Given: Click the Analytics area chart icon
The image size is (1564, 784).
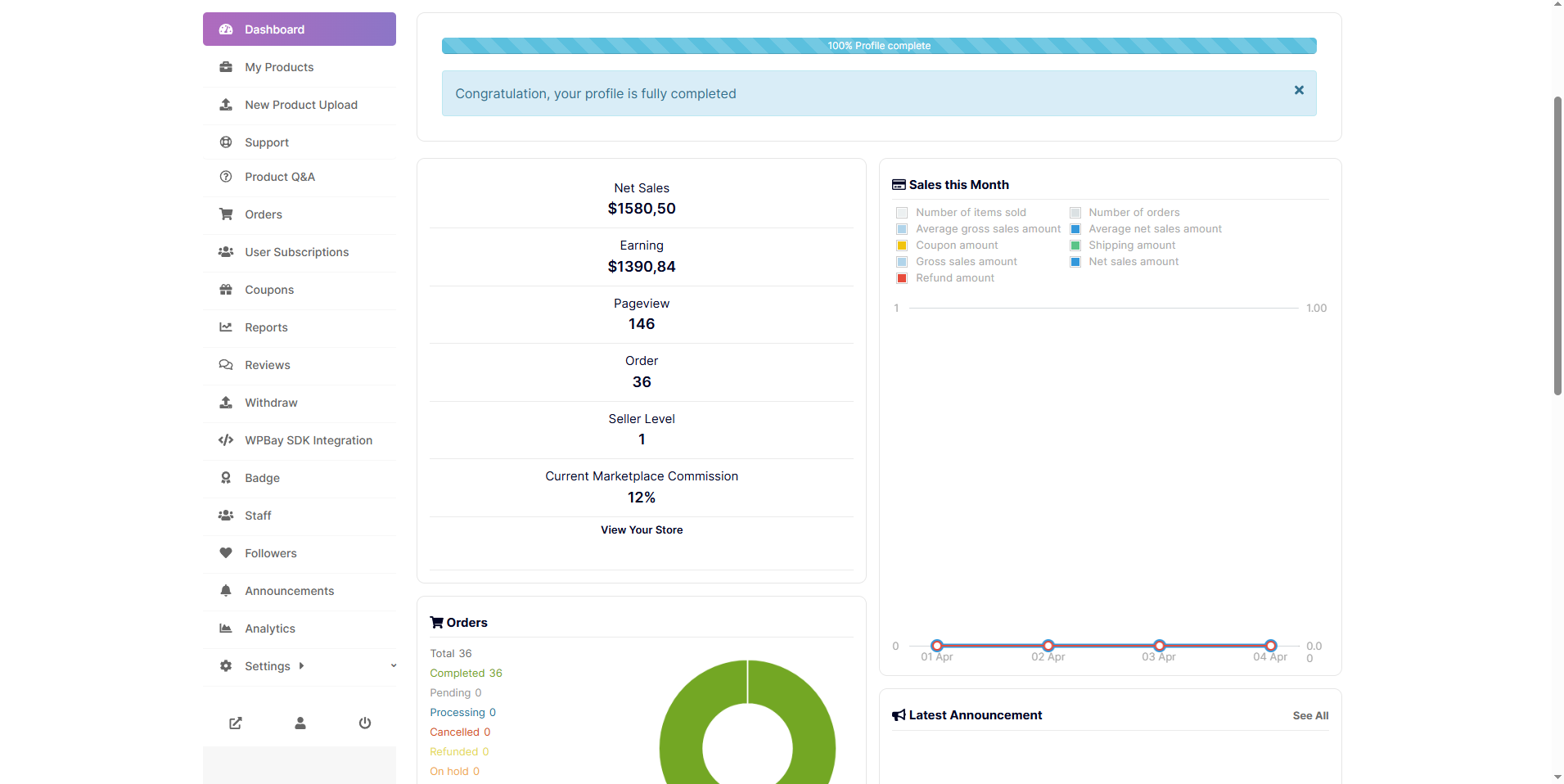Looking at the screenshot, I should click(x=226, y=629).
